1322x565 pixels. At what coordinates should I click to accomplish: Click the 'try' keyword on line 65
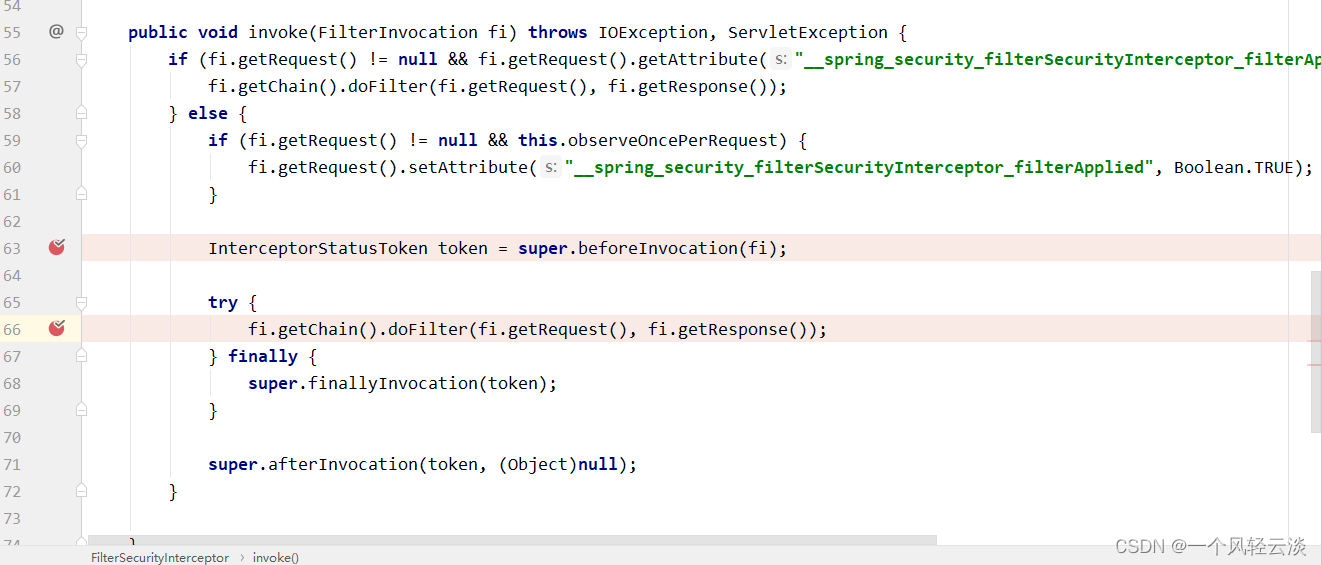click(223, 303)
